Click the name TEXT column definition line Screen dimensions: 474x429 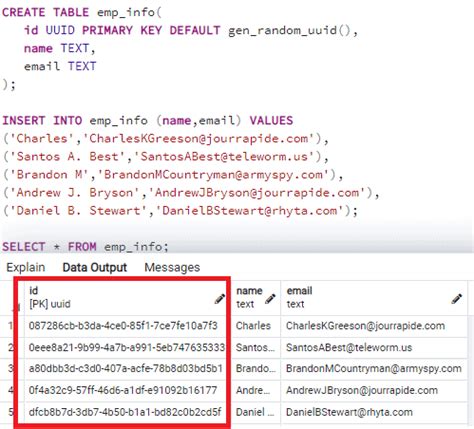point(60,49)
